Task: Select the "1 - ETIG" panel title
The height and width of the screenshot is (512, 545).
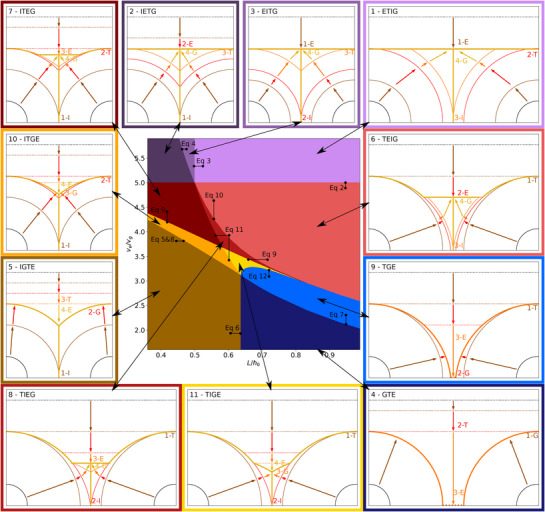Action: (x=384, y=11)
